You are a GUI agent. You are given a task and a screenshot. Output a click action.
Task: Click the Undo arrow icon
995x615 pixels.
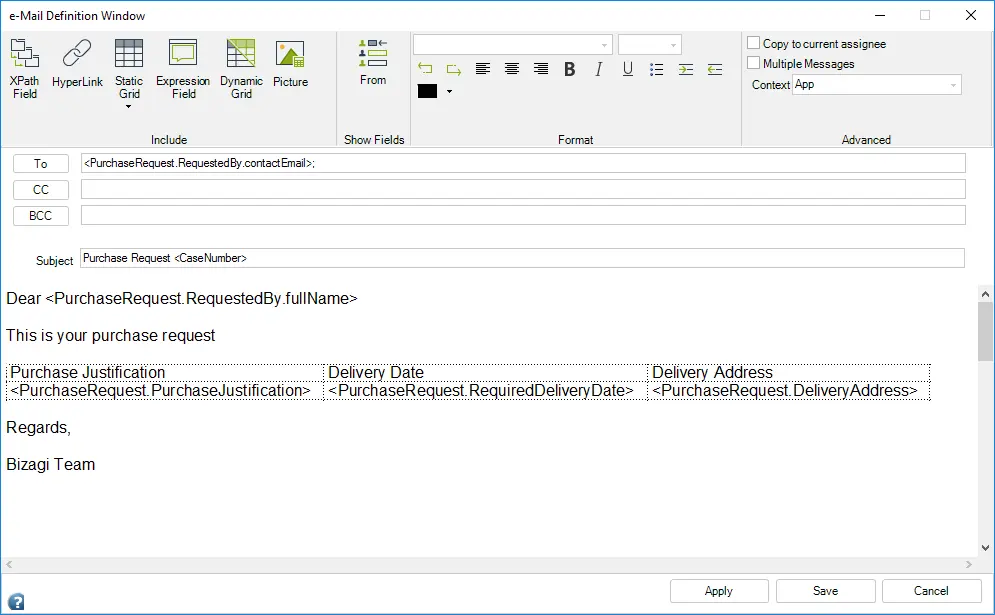425,69
